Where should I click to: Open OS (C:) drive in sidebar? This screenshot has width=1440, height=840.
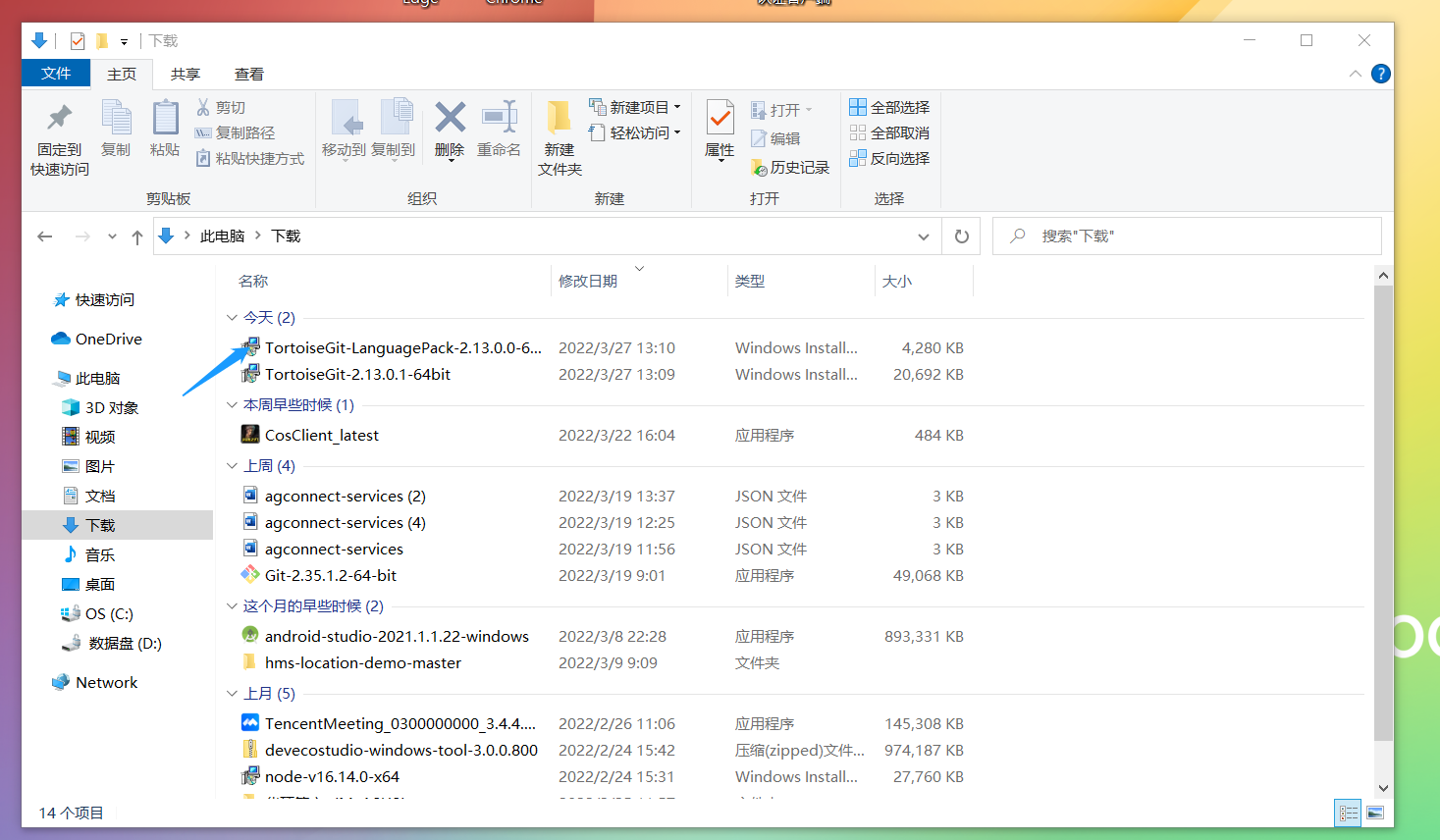click(96, 613)
